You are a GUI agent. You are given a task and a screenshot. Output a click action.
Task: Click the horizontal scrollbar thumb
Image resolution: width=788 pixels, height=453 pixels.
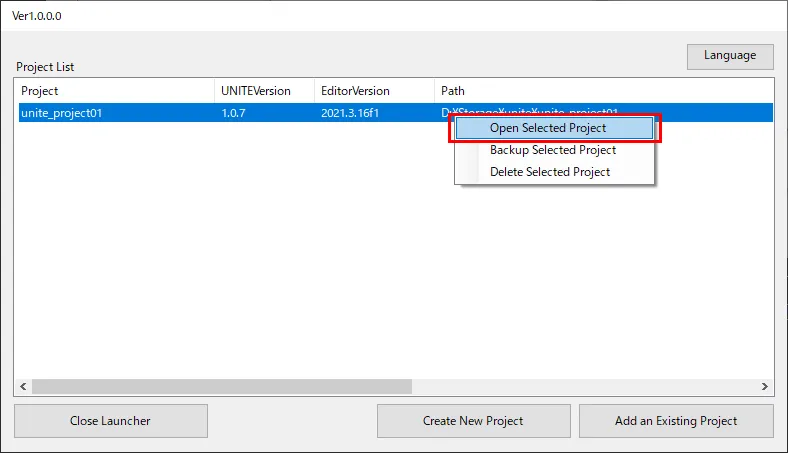(x=220, y=386)
